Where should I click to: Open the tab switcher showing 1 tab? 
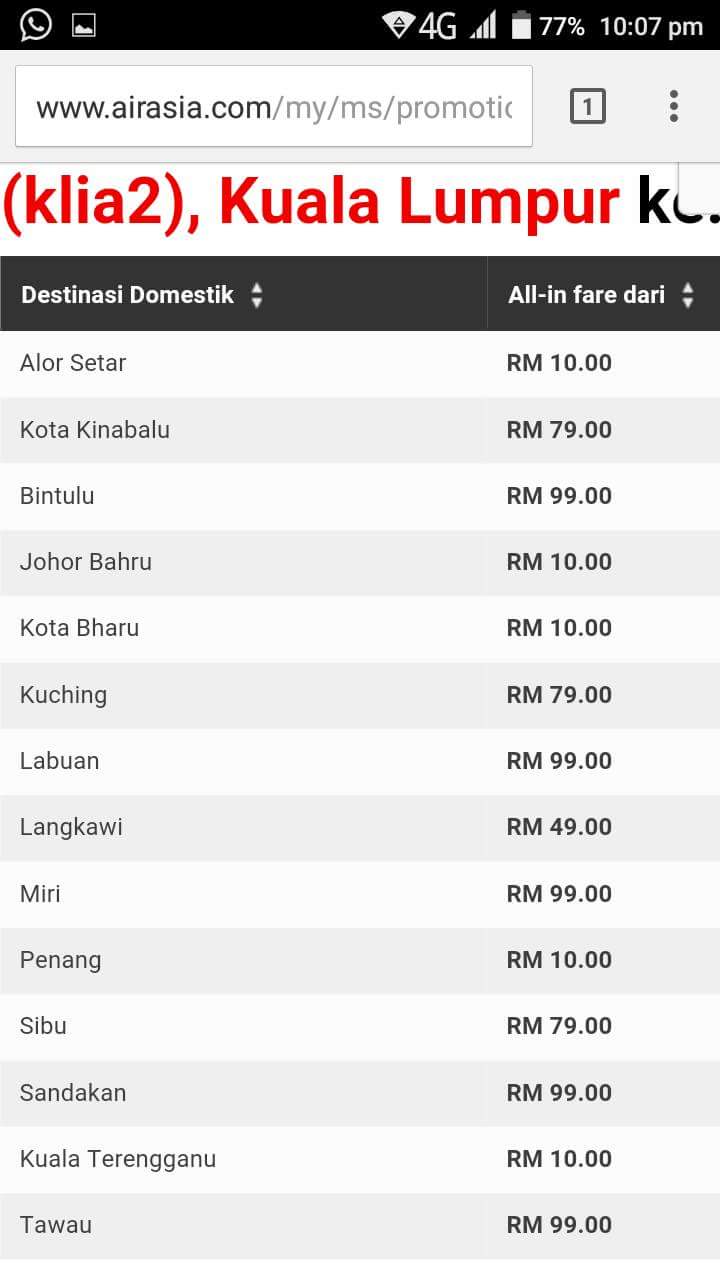point(588,106)
